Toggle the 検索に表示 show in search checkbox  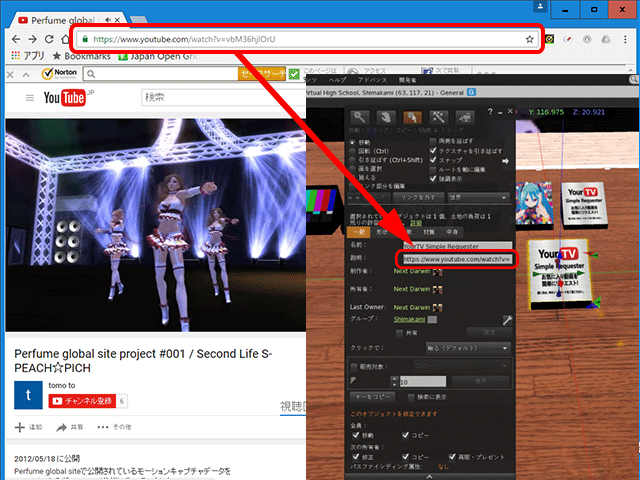pos(411,397)
